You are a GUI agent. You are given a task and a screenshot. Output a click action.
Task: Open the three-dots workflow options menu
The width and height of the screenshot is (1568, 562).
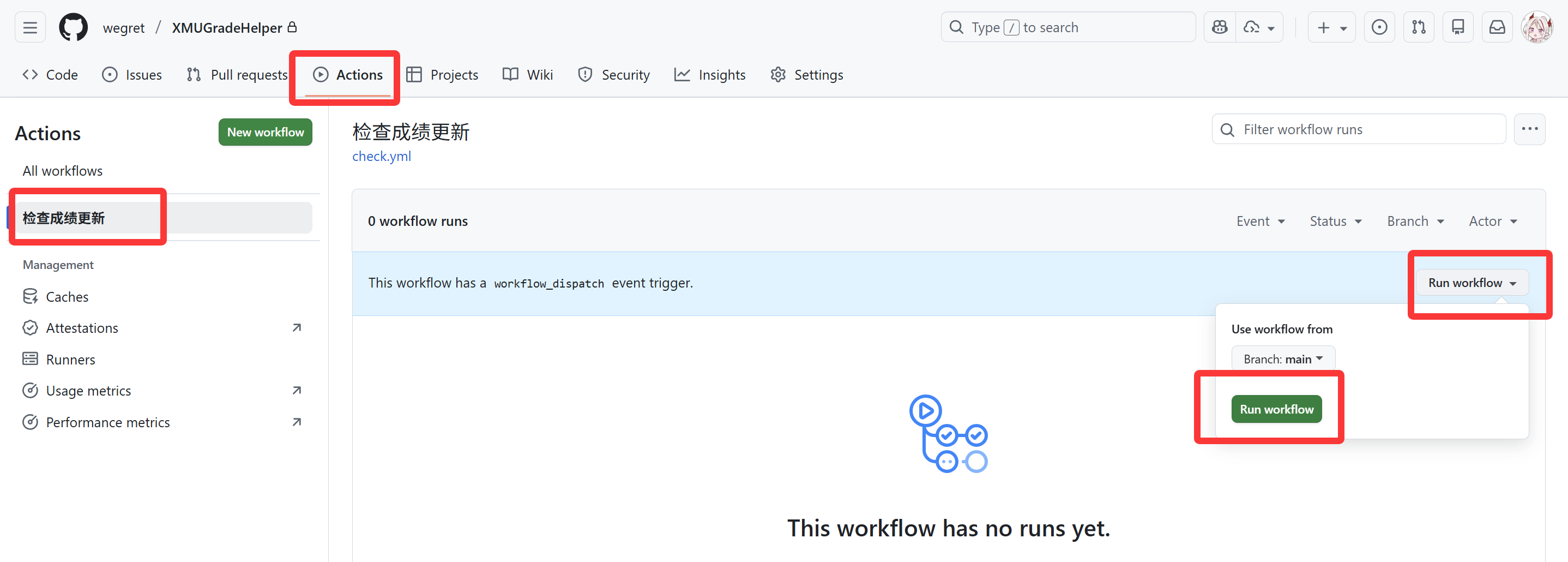(x=1529, y=129)
